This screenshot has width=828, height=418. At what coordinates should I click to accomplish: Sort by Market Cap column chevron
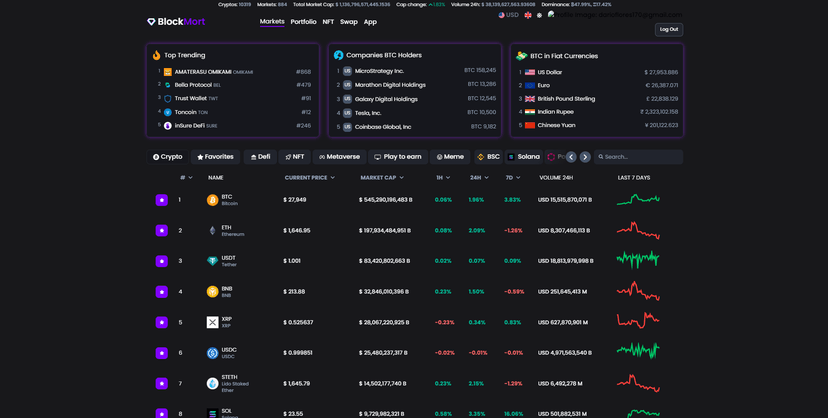point(401,178)
